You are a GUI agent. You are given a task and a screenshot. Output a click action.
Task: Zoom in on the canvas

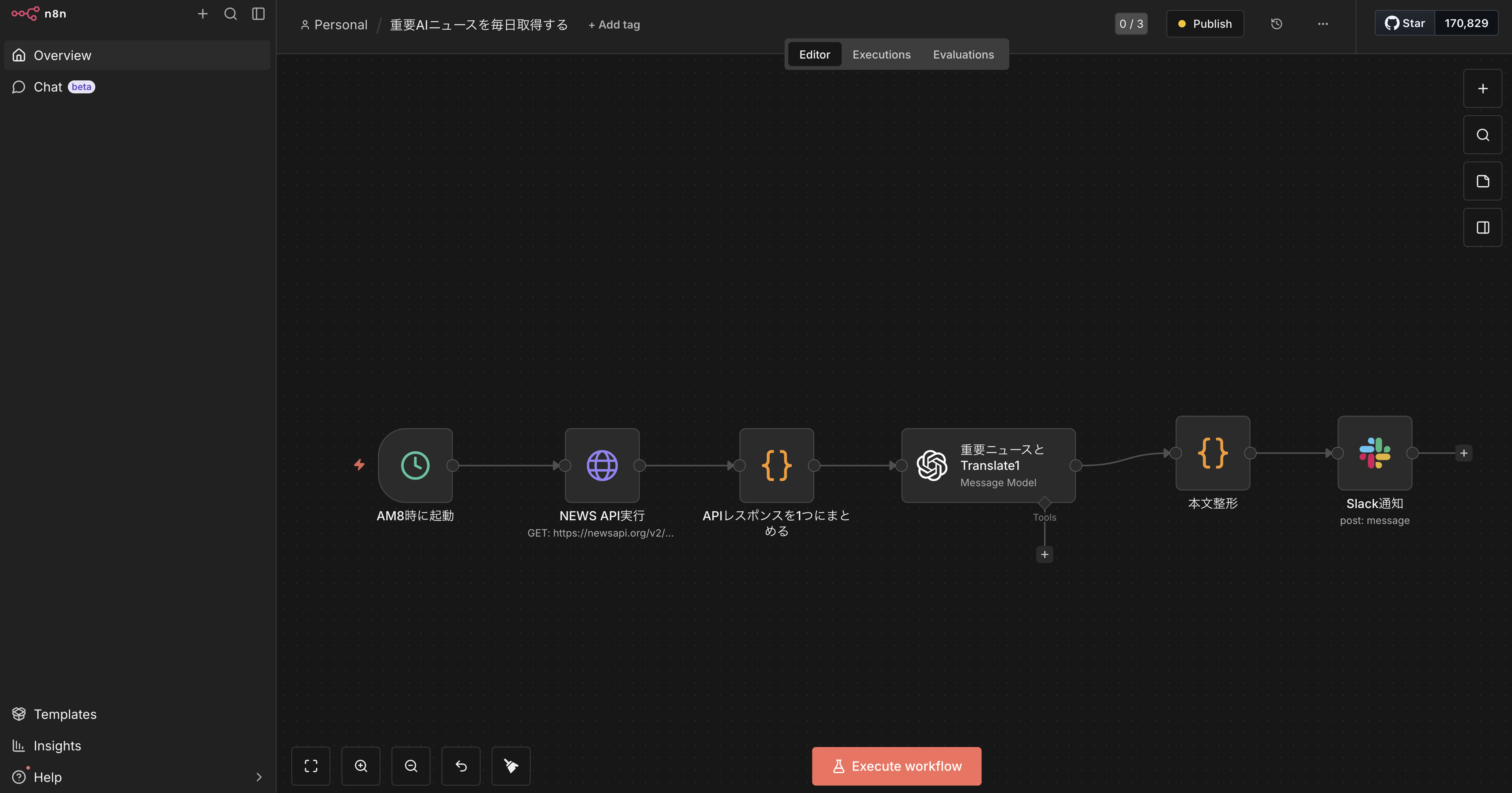coord(360,766)
